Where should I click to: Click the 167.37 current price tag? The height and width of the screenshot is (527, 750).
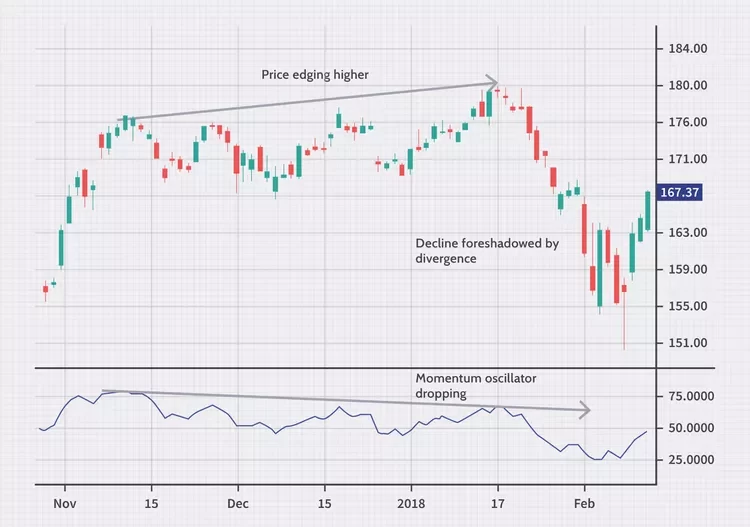coord(680,192)
